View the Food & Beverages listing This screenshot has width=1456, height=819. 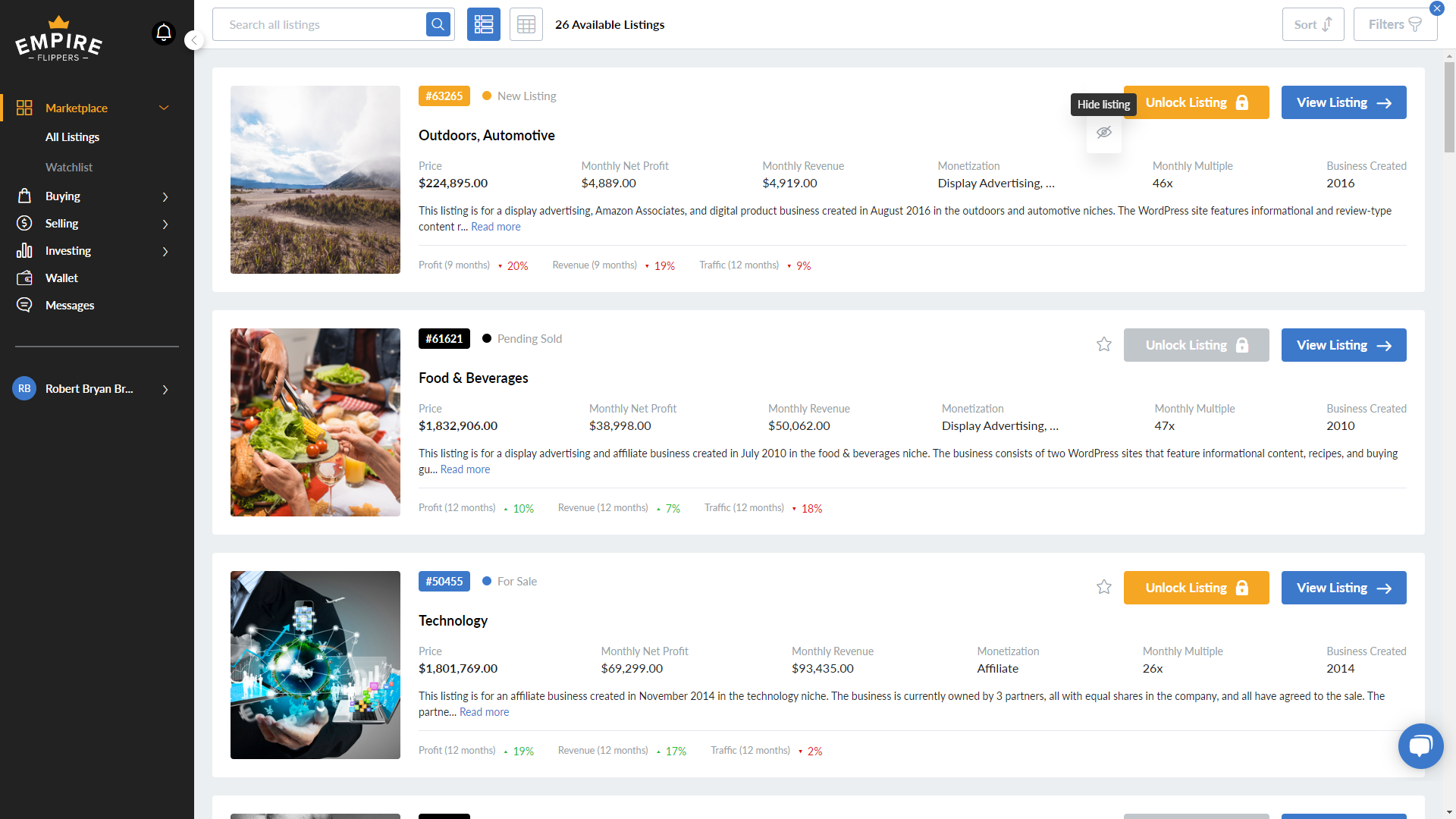click(x=1344, y=345)
